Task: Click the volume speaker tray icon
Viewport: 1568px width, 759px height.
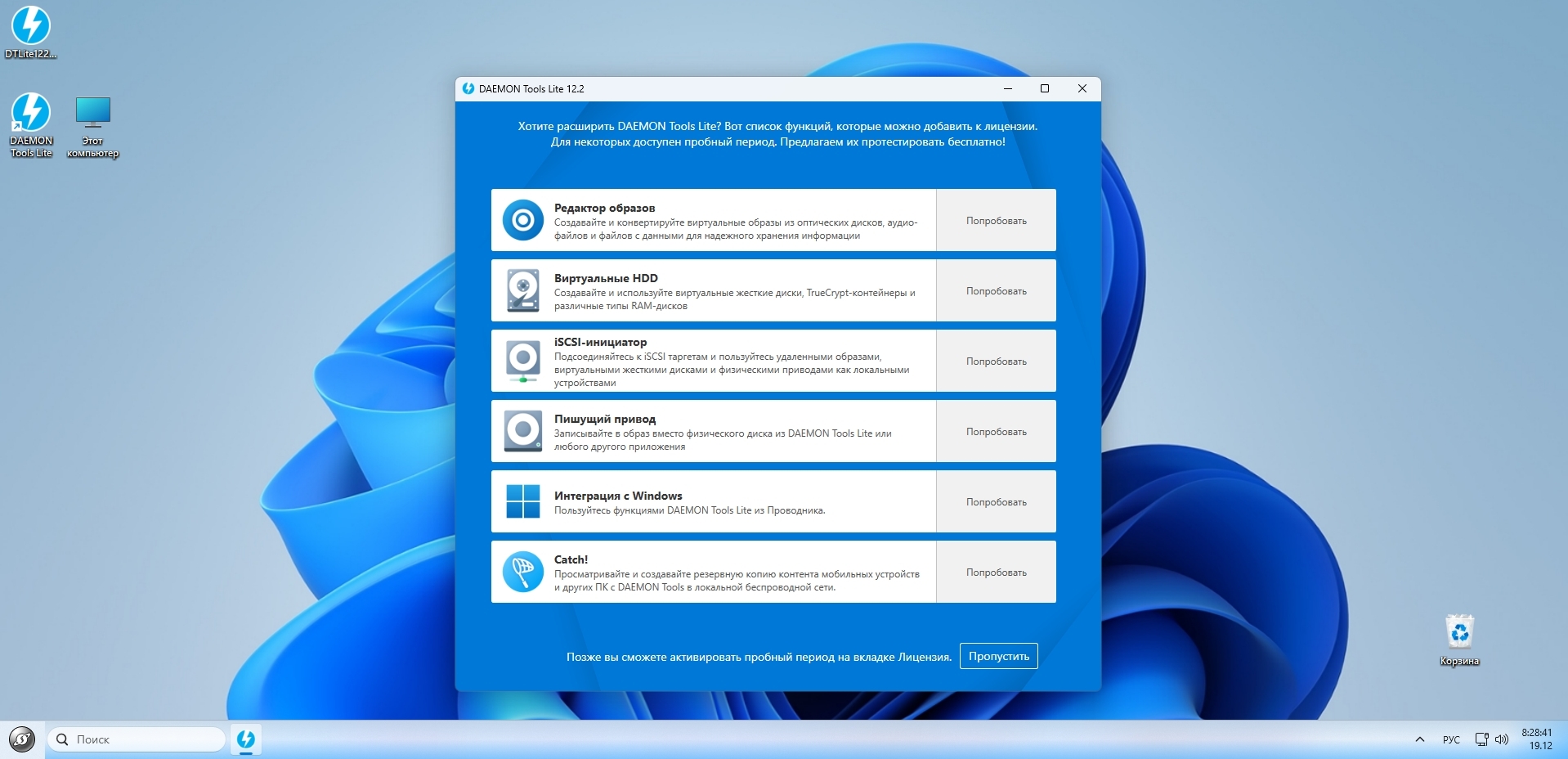Action: [1502, 739]
